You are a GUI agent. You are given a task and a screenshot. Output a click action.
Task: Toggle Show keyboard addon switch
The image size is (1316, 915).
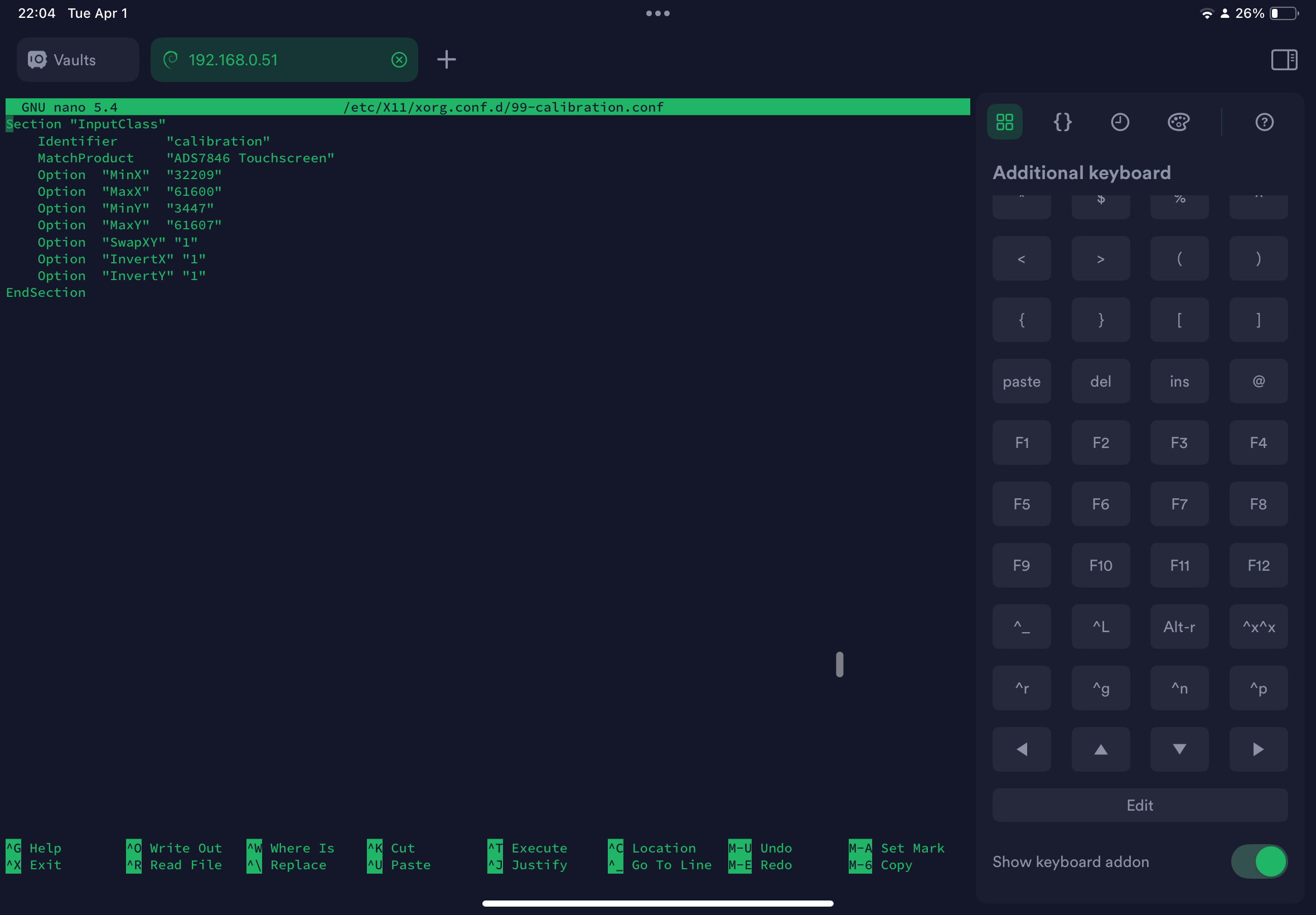(1259, 861)
